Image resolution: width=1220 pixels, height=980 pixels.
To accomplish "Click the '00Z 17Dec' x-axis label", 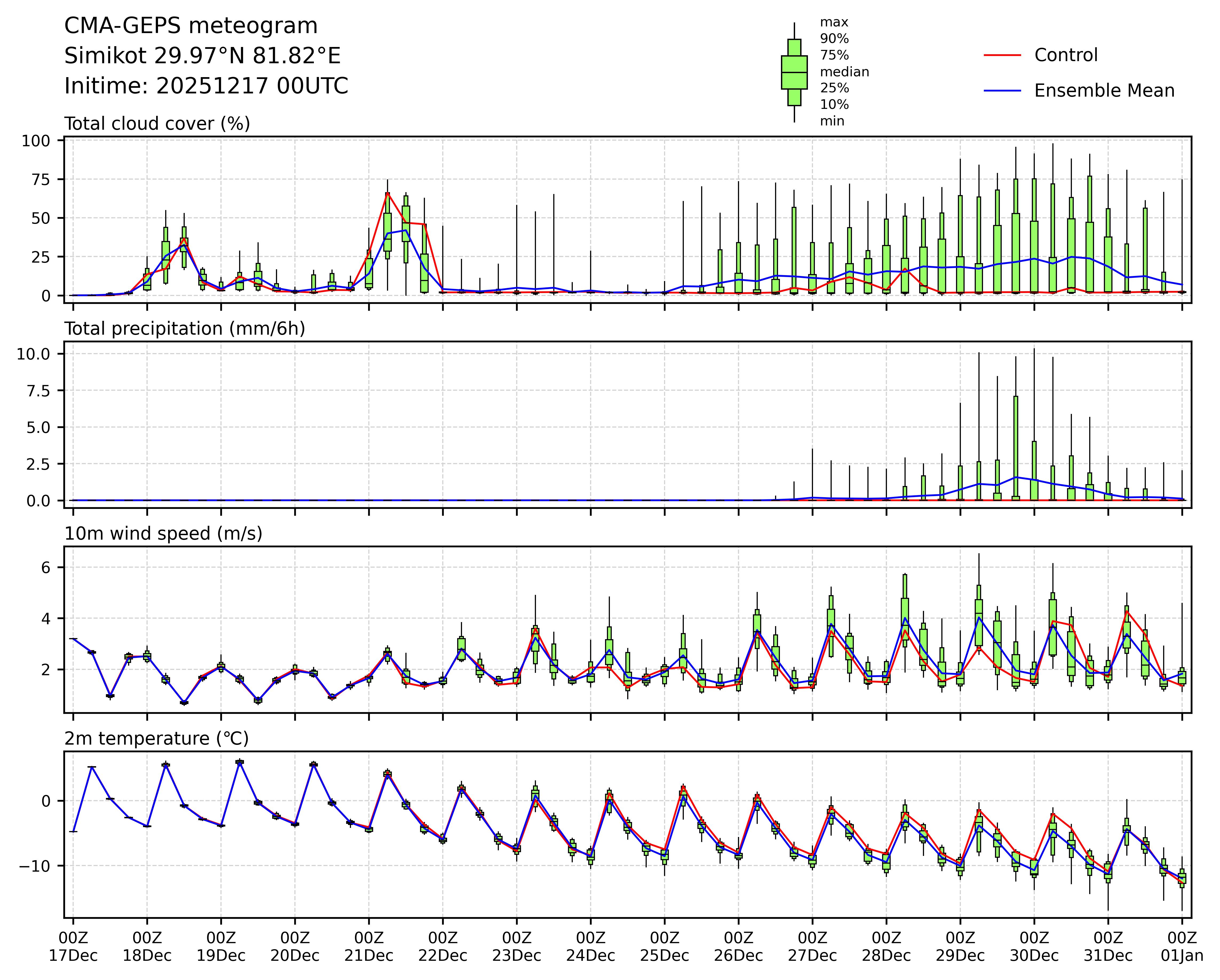I will coord(73,947).
